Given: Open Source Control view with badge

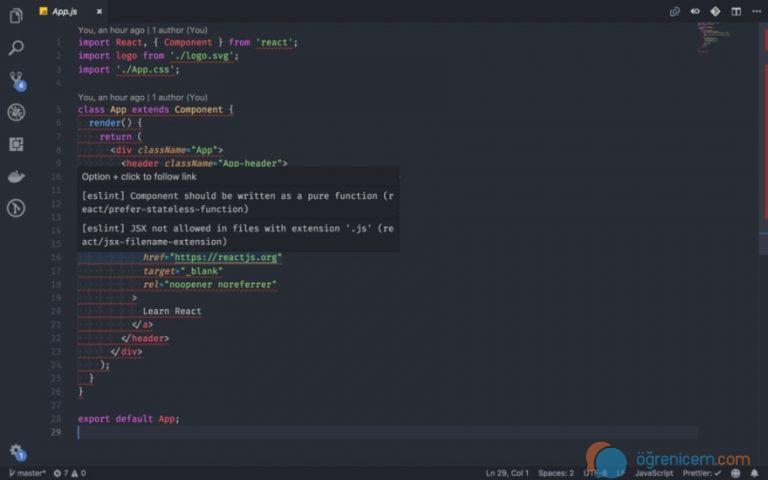Looking at the screenshot, I should pyautogui.click(x=16, y=79).
